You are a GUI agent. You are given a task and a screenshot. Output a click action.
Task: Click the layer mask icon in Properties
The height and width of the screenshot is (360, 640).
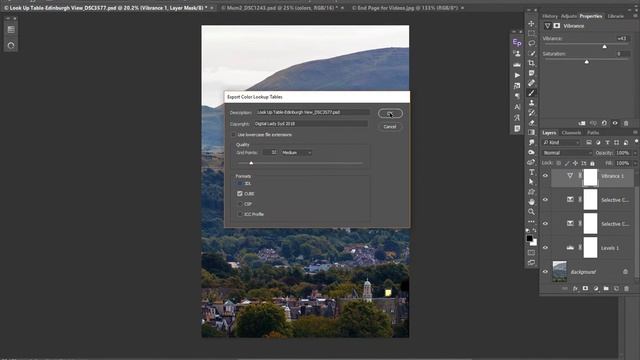tap(557, 26)
